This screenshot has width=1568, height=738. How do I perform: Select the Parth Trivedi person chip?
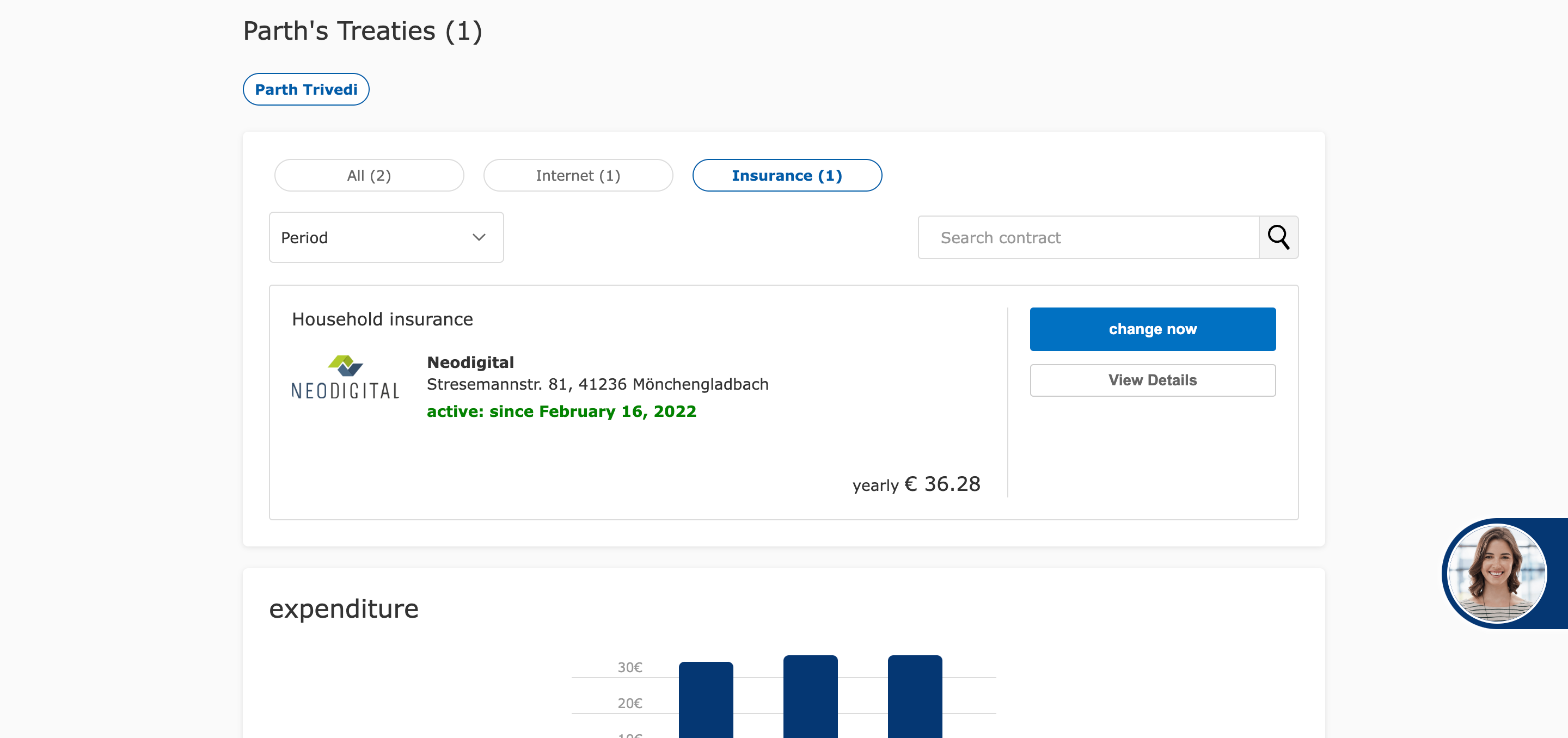pos(305,89)
